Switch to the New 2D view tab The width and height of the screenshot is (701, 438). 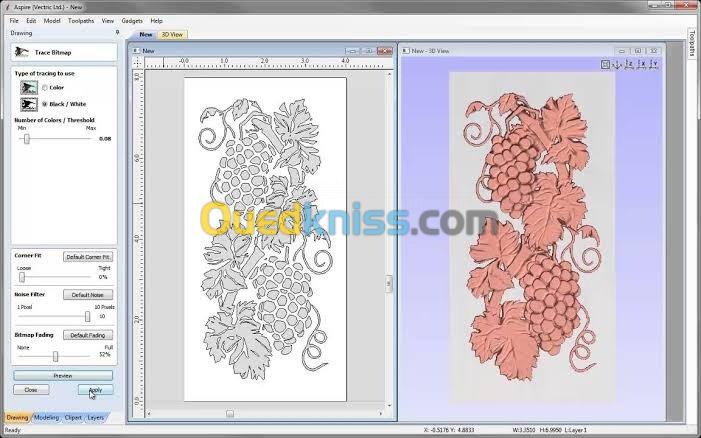[x=145, y=34]
